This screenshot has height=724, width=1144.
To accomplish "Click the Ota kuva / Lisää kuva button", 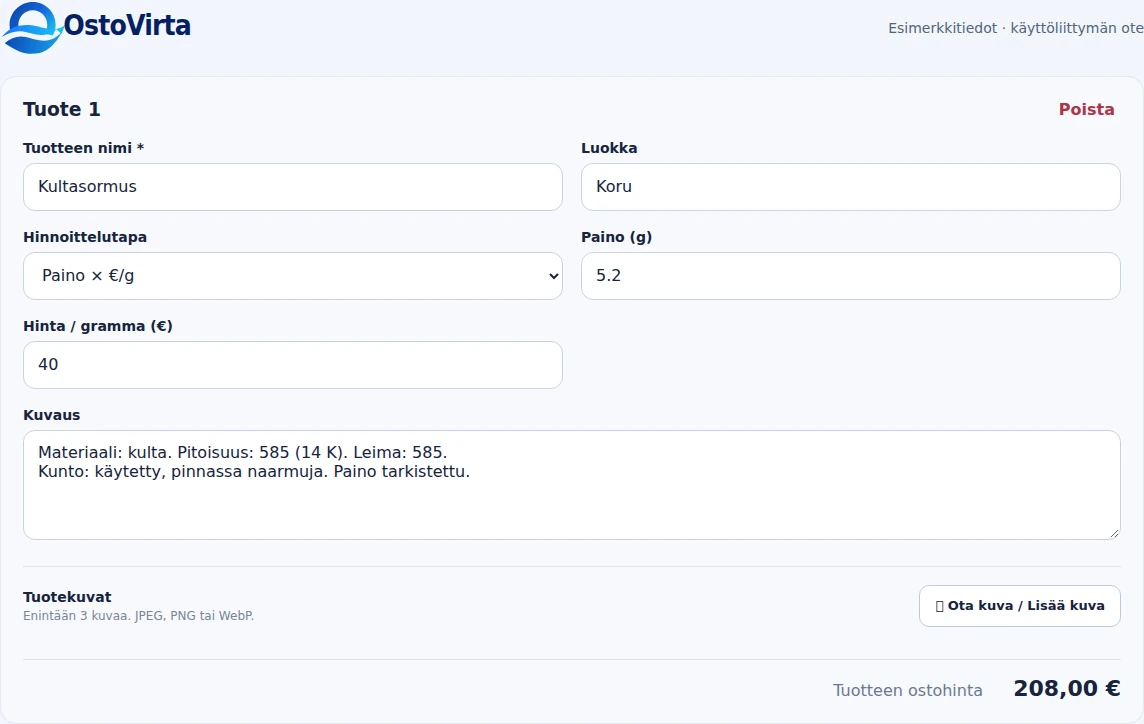I will point(1019,606).
